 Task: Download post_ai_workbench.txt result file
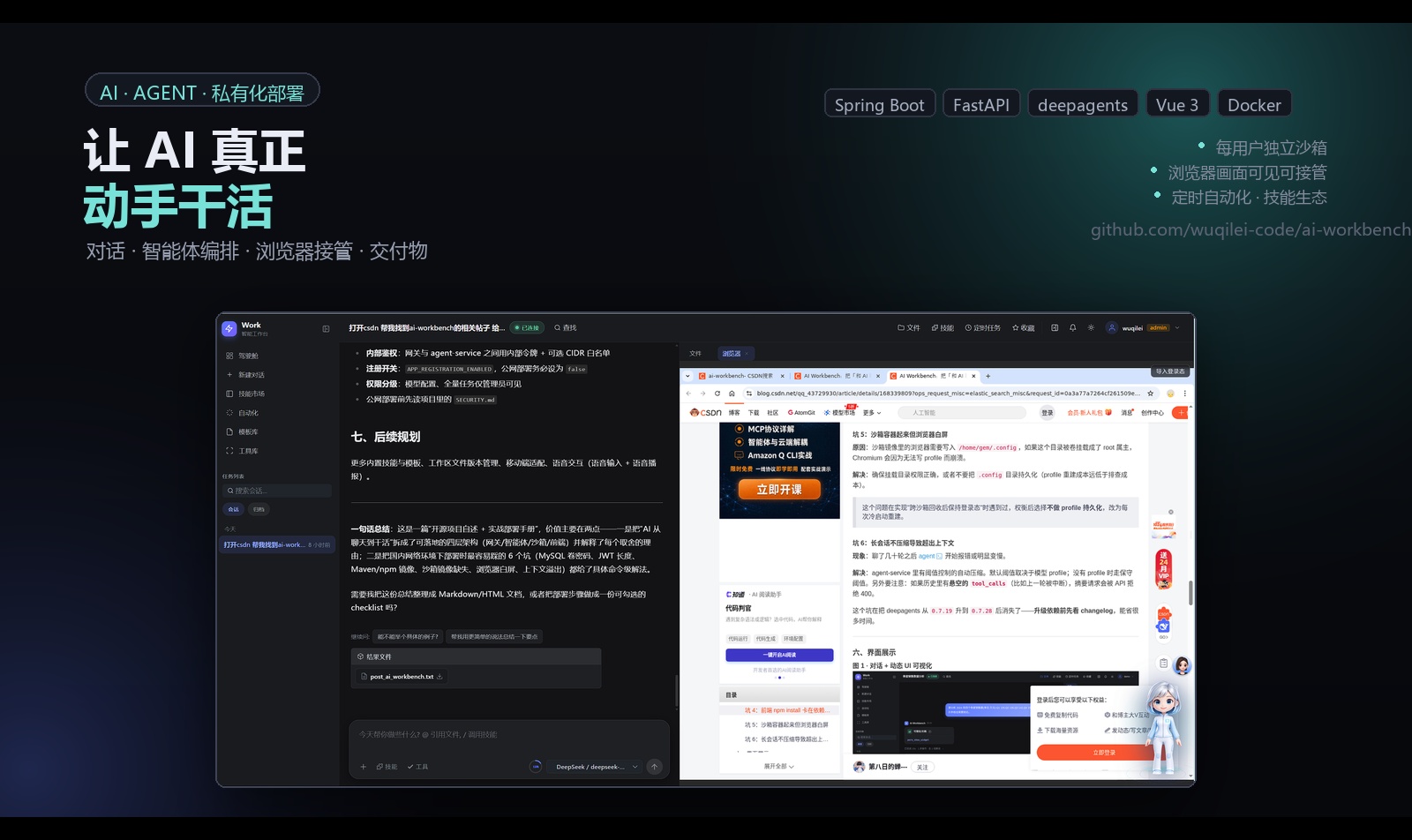point(439,677)
